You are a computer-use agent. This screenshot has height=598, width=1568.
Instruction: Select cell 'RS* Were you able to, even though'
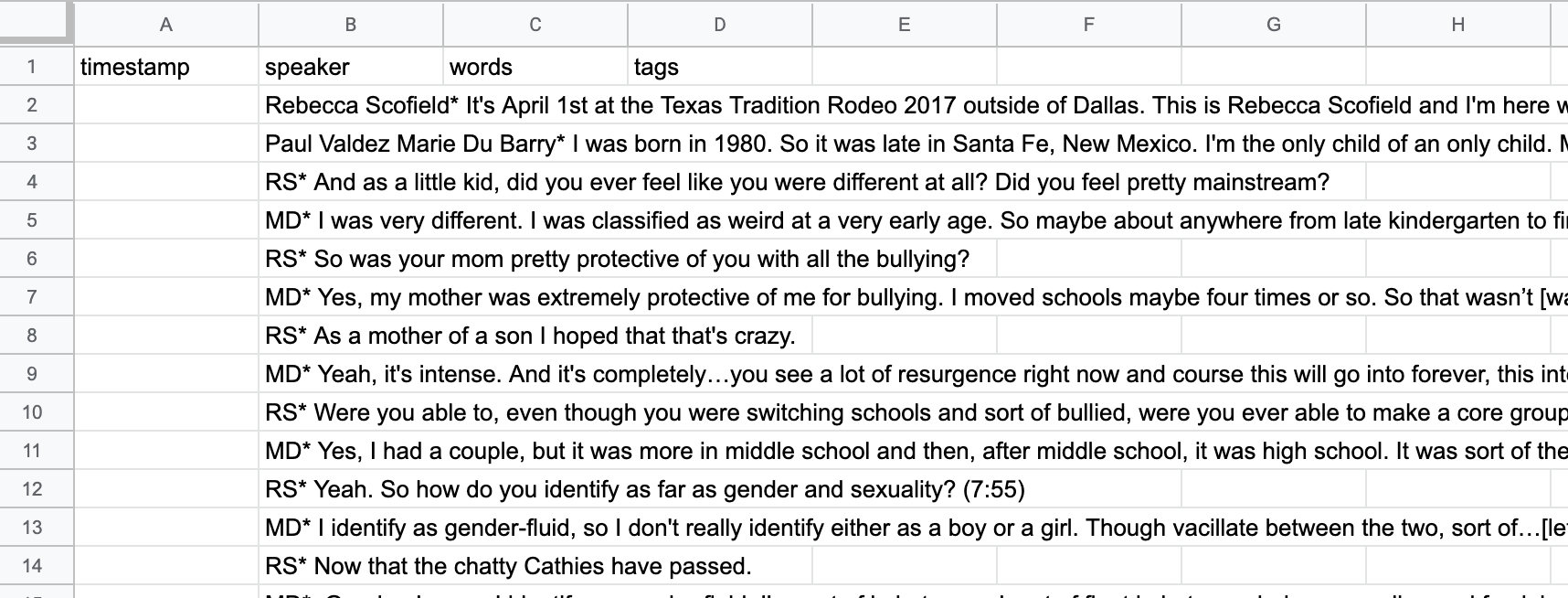[x=351, y=412]
